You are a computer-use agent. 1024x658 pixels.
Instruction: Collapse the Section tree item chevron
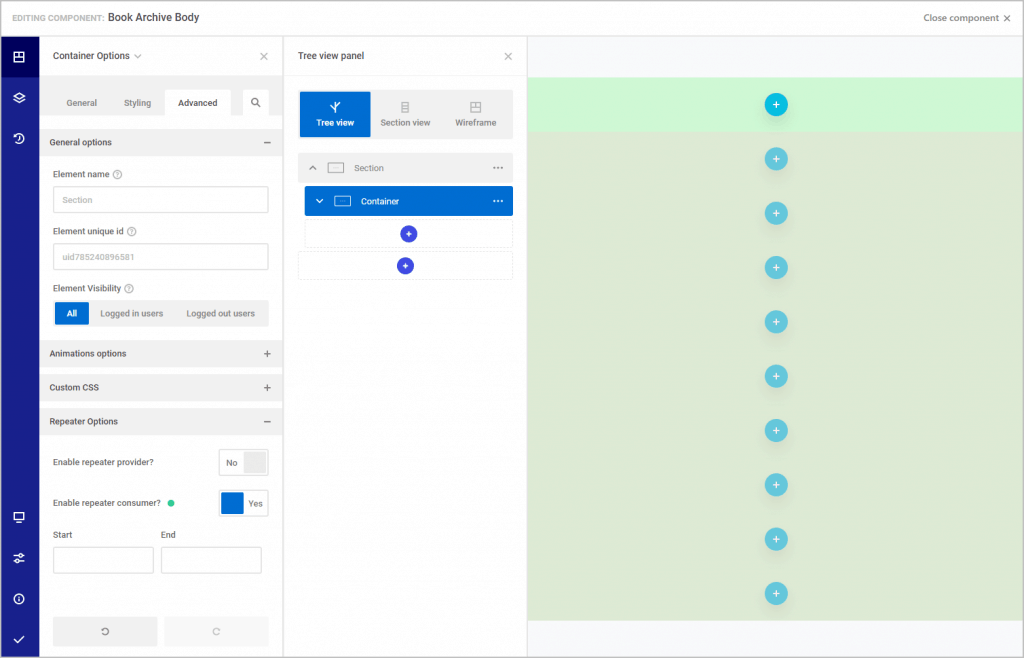pos(313,168)
